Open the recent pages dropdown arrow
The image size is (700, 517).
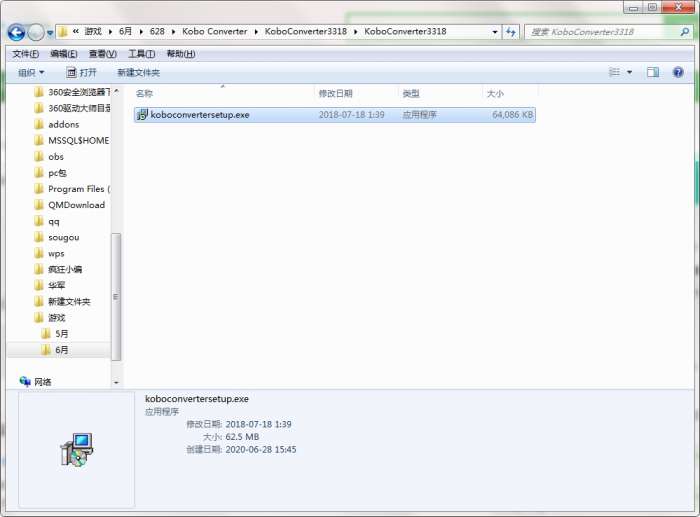(x=50, y=33)
